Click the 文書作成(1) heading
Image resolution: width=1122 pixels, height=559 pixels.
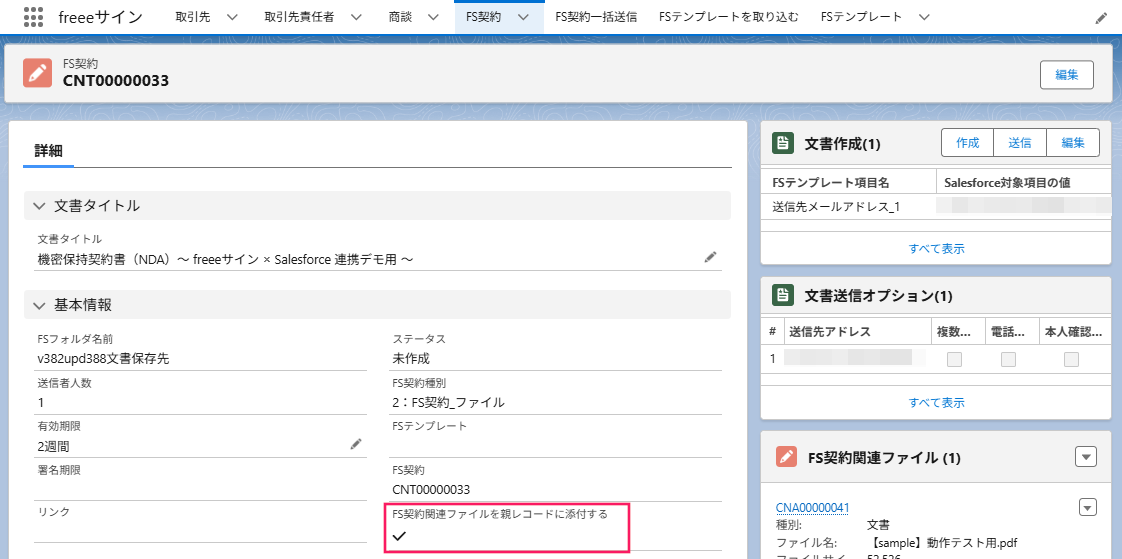coord(842,144)
